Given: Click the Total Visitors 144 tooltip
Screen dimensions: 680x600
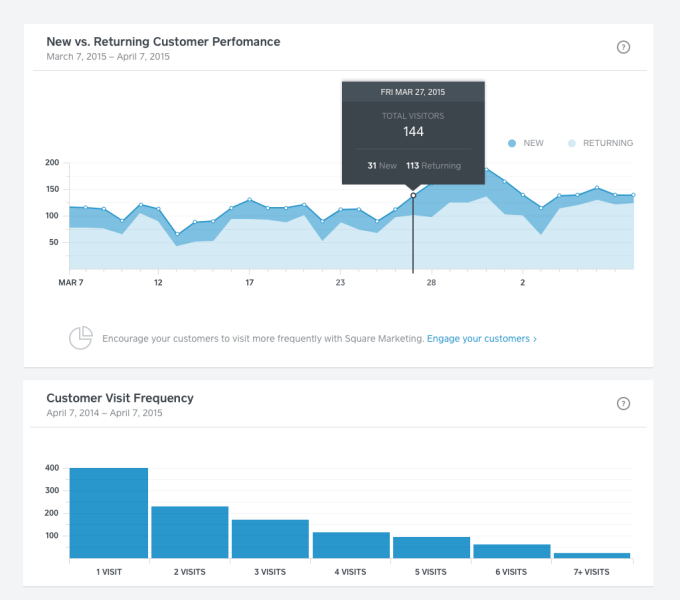Looking at the screenshot, I should (x=413, y=131).
